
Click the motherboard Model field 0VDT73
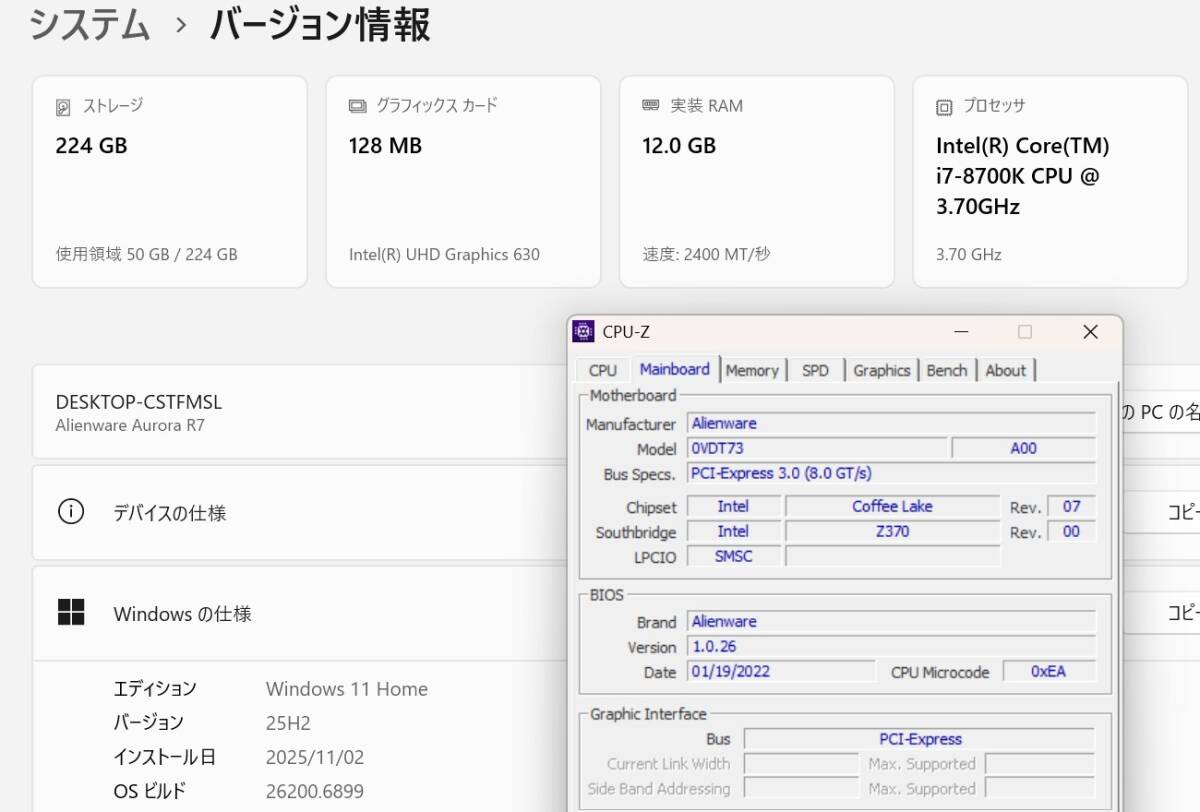tap(816, 448)
